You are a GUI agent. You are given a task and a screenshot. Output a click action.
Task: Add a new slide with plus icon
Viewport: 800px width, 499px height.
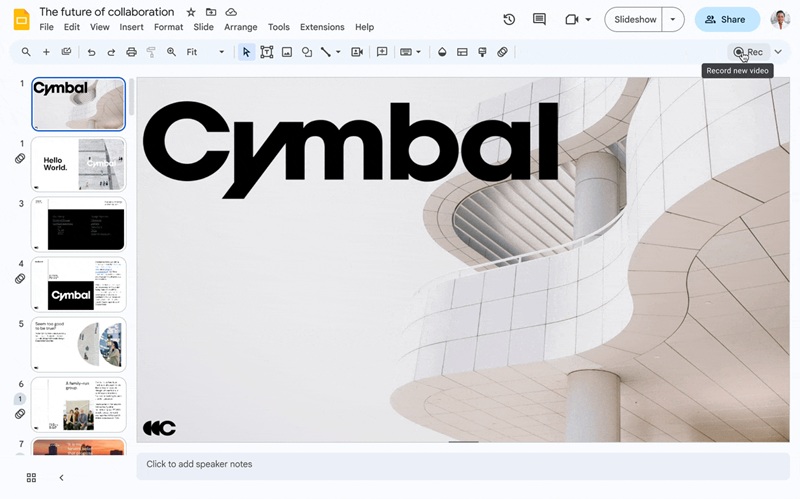click(x=46, y=52)
